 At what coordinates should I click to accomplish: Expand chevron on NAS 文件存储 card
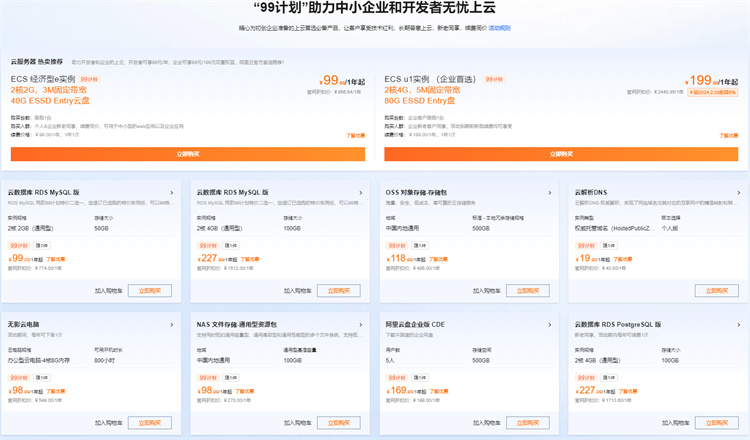pyautogui.click(x=361, y=325)
